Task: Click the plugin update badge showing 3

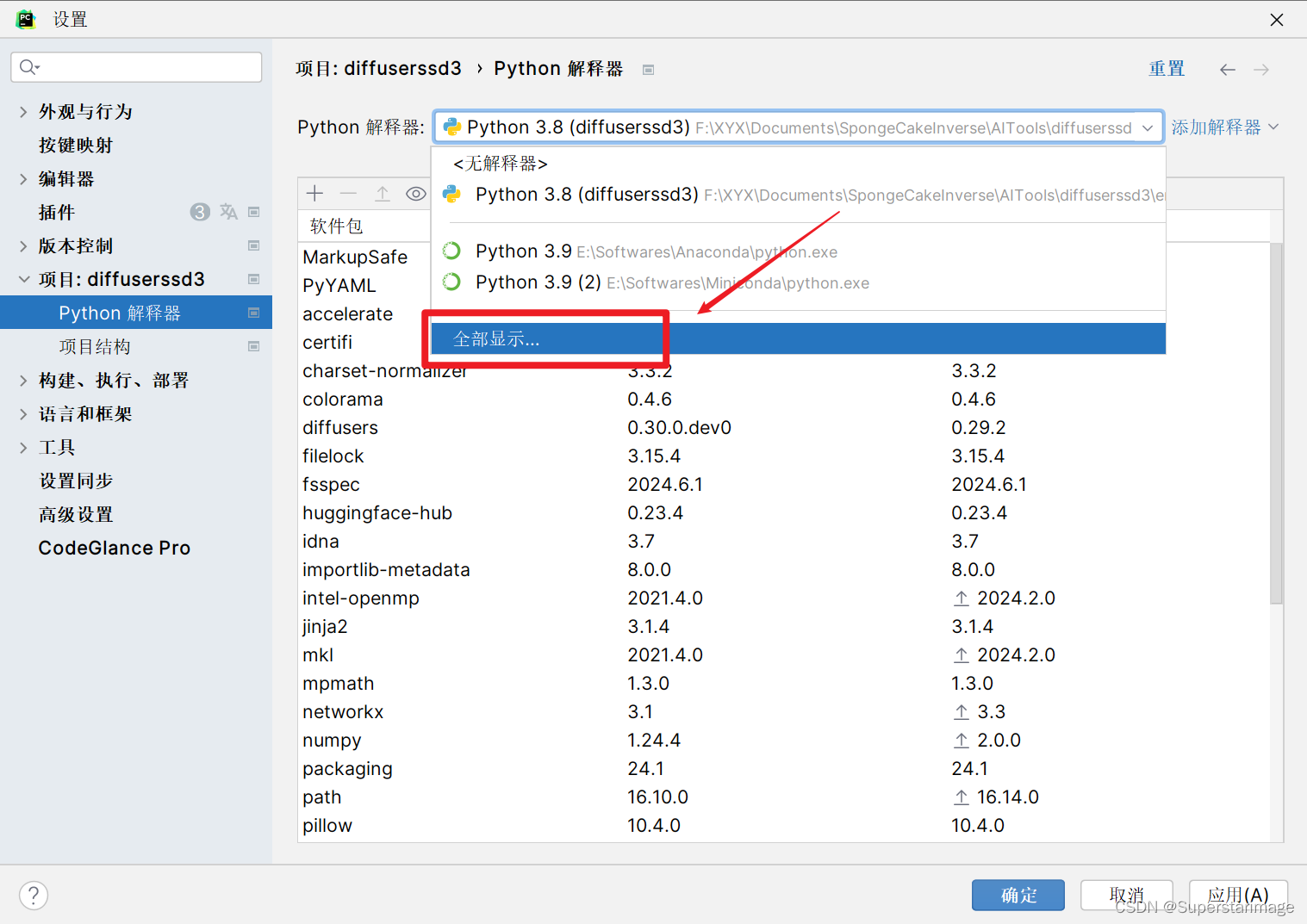Action: point(200,212)
